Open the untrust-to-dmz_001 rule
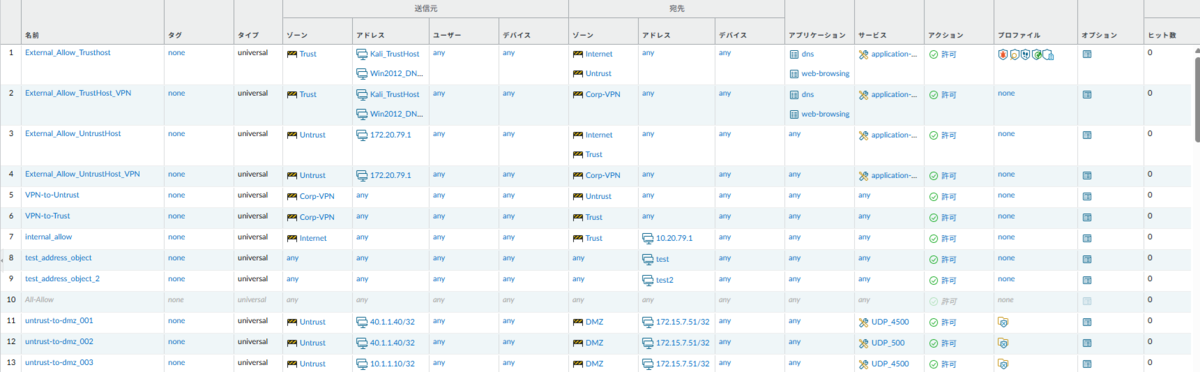The height and width of the screenshot is (372, 1200). pyautogui.click(x=59, y=320)
